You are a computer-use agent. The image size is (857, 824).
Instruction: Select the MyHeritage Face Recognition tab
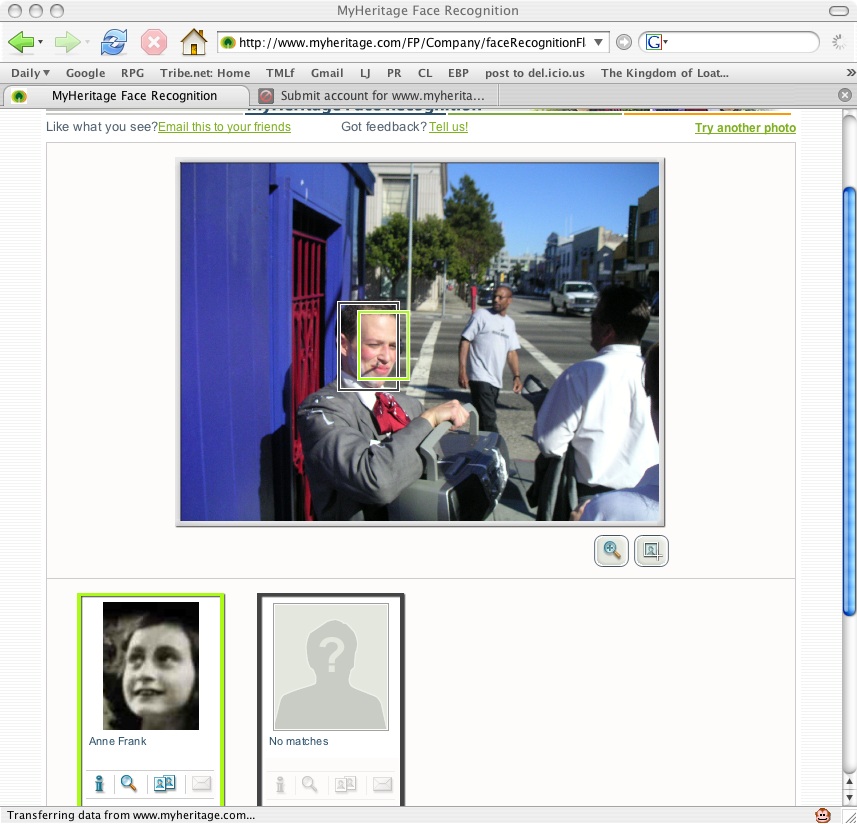pyautogui.click(x=133, y=96)
